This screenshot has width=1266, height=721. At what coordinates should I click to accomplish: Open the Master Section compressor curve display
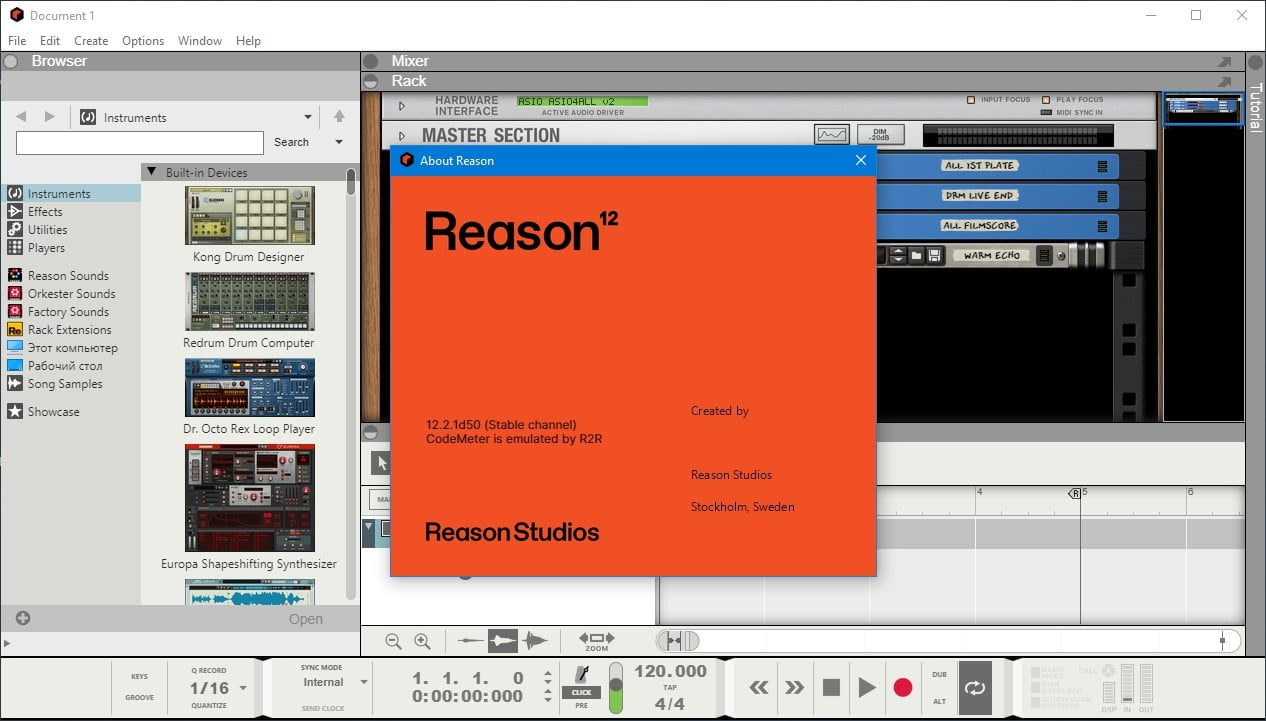[832, 135]
